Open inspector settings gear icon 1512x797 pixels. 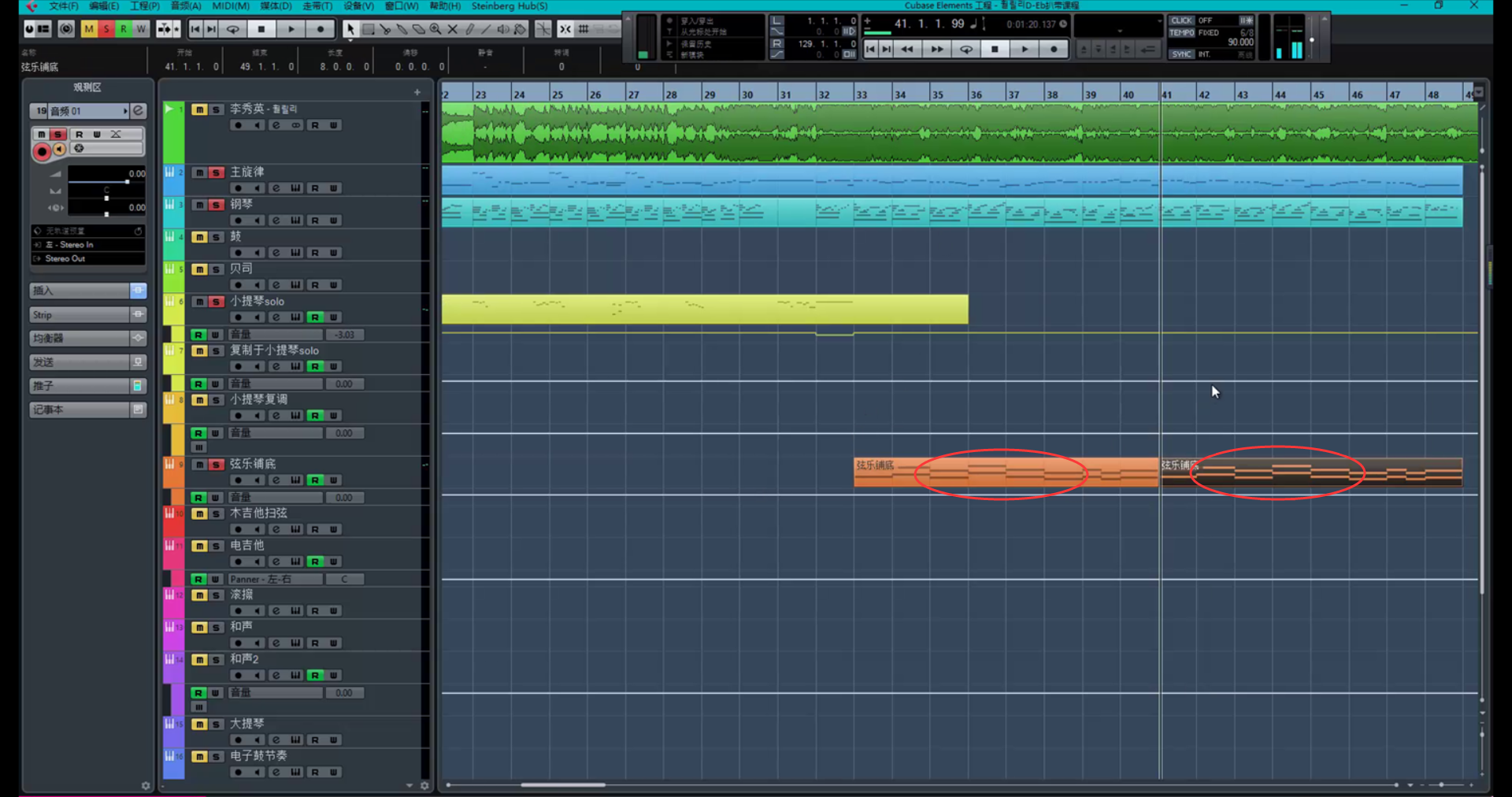[x=146, y=785]
